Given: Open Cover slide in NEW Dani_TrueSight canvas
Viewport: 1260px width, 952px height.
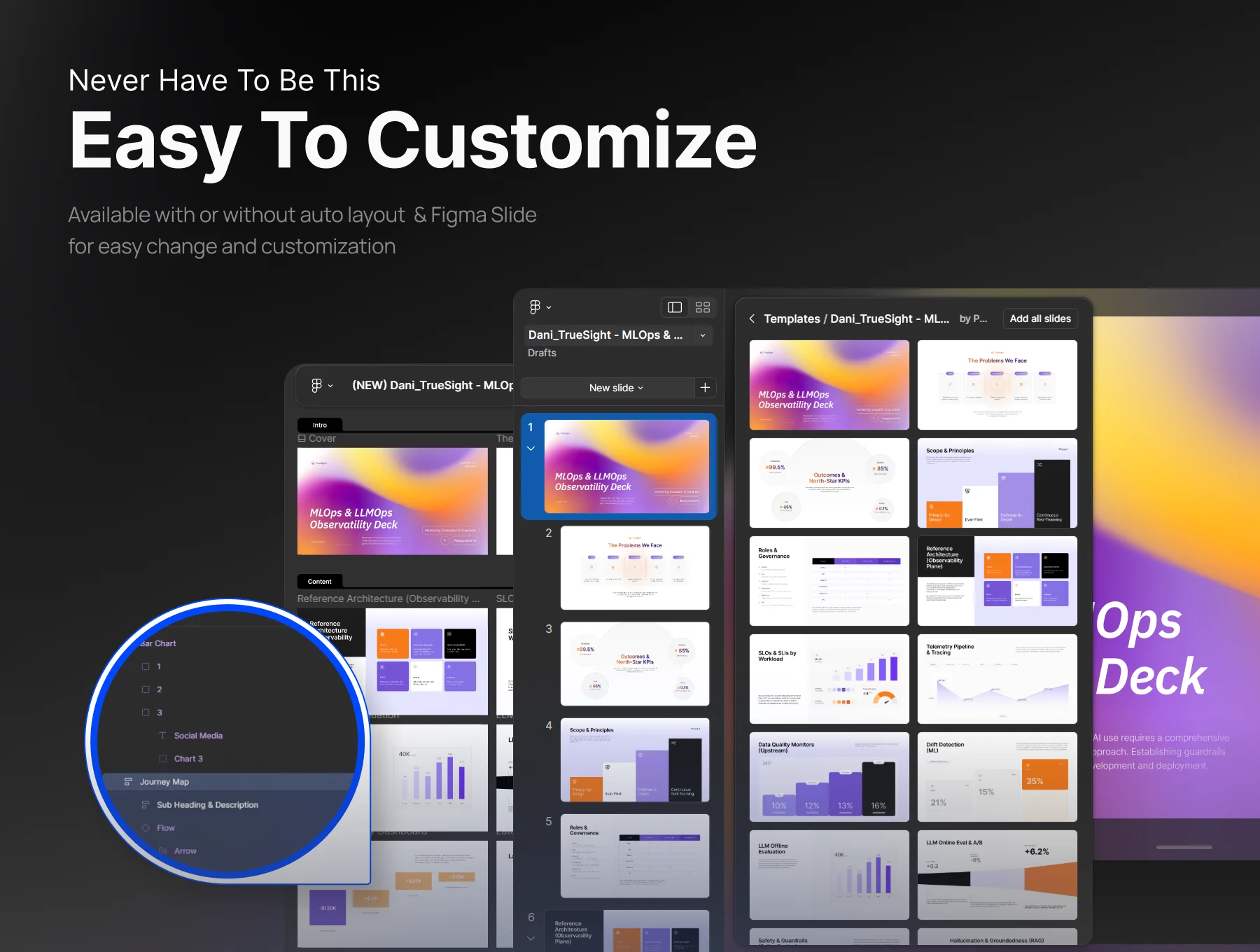Looking at the screenshot, I should pyautogui.click(x=393, y=501).
